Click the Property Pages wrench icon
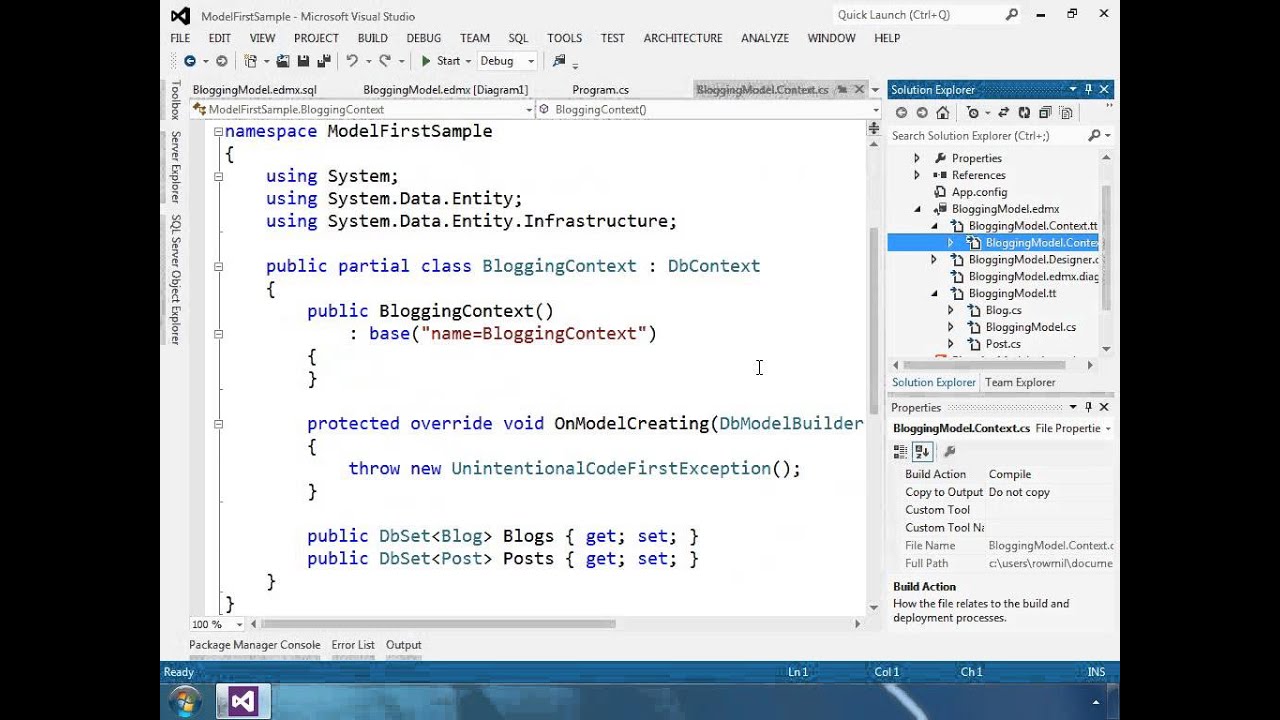 (x=950, y=452)
